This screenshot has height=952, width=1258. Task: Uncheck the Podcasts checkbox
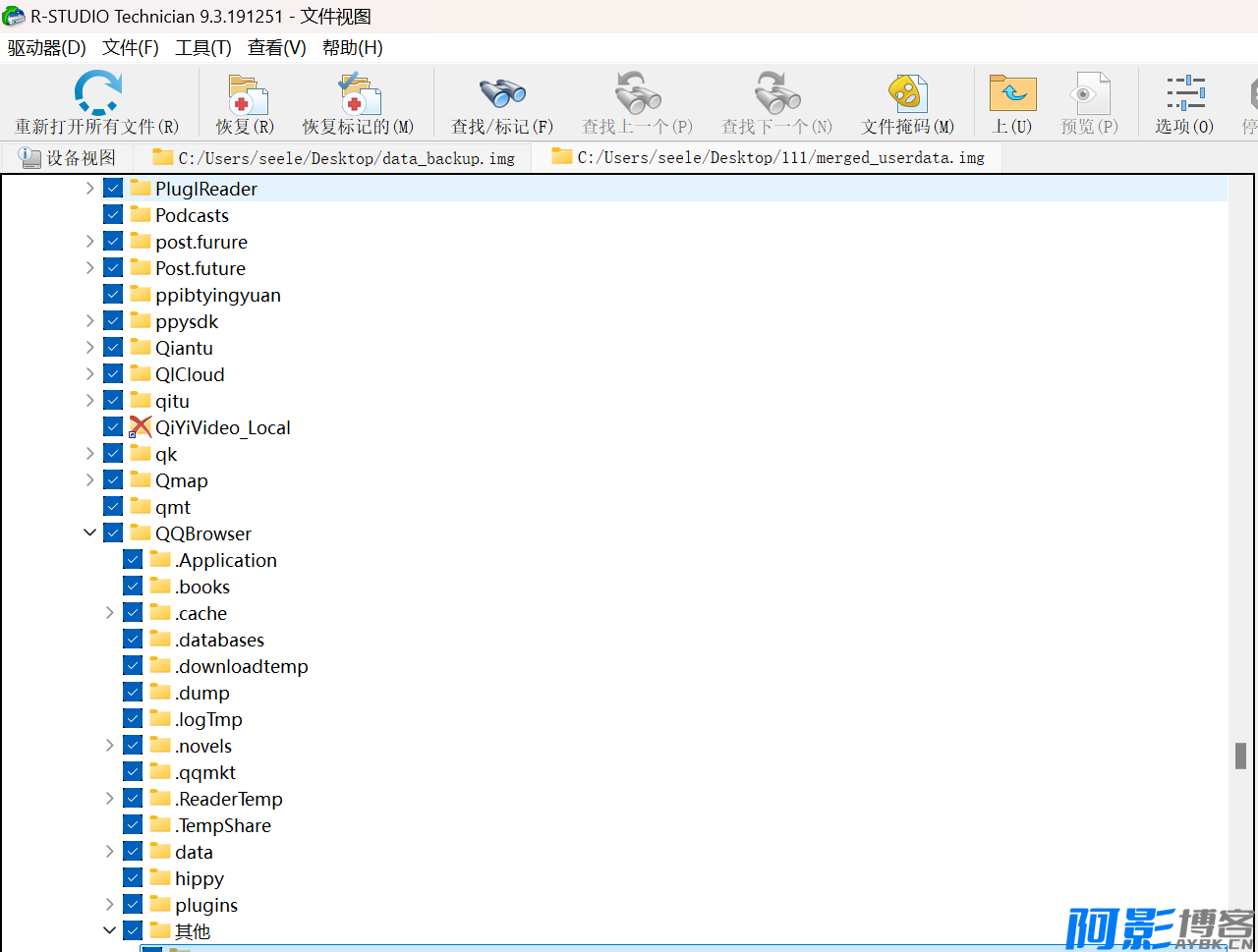click(113, 214)
